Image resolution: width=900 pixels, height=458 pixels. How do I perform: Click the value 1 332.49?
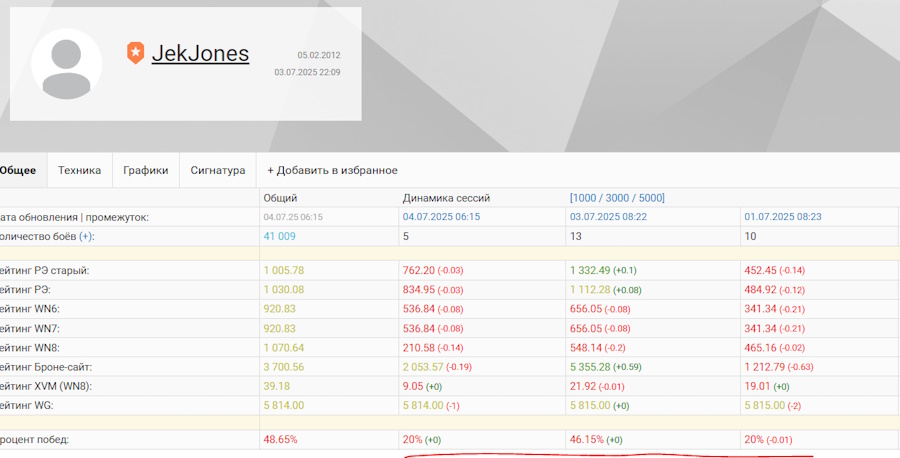click(x=591, y=270)
